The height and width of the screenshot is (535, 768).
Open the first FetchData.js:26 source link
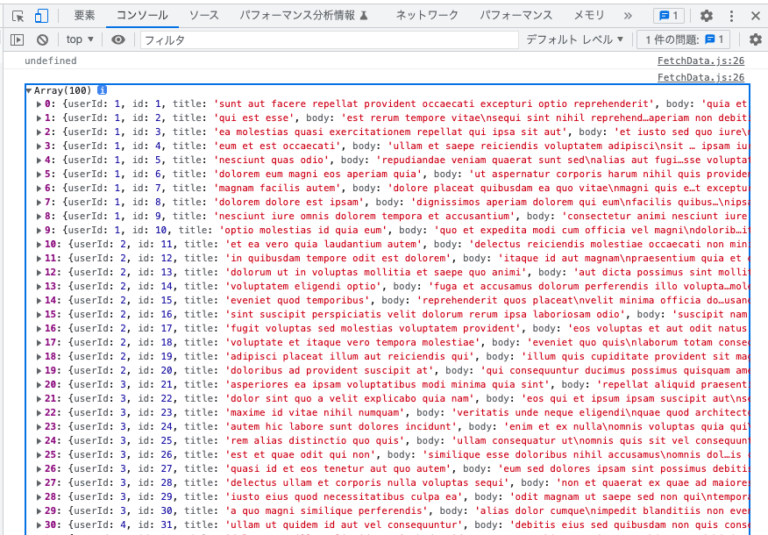tap(700, 61)
